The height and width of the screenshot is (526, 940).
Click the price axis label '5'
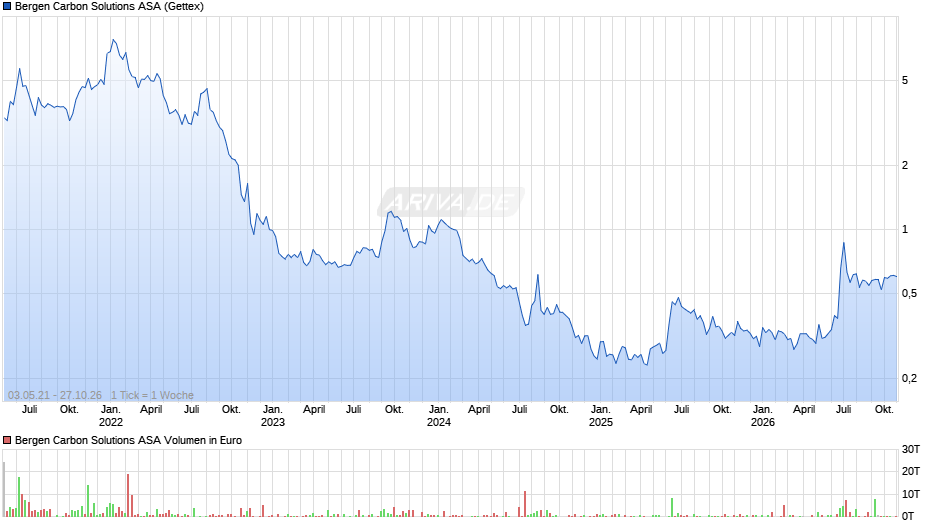905,80
